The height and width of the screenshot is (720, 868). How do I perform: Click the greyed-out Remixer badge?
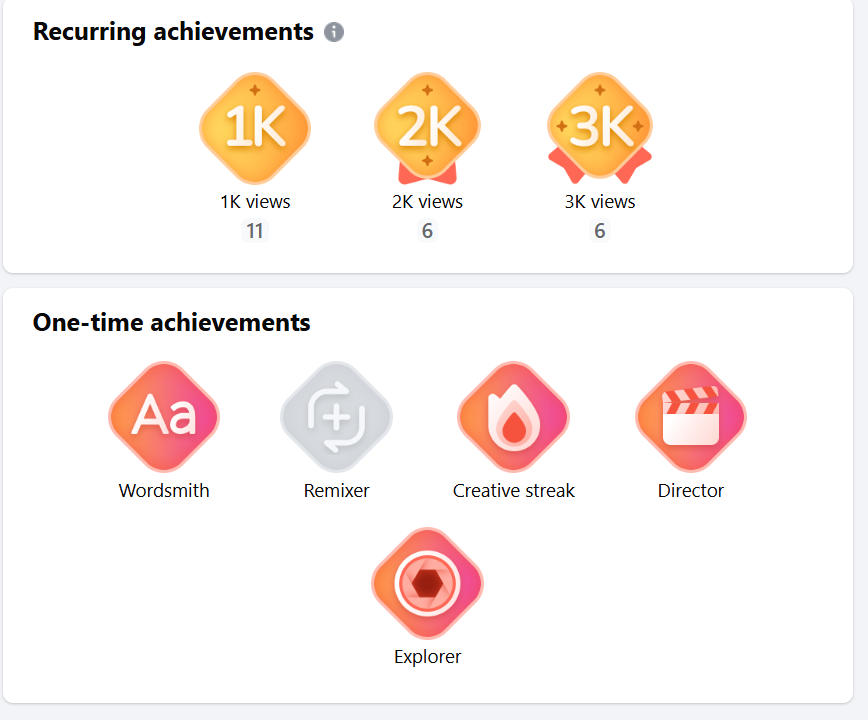point(337,417)
